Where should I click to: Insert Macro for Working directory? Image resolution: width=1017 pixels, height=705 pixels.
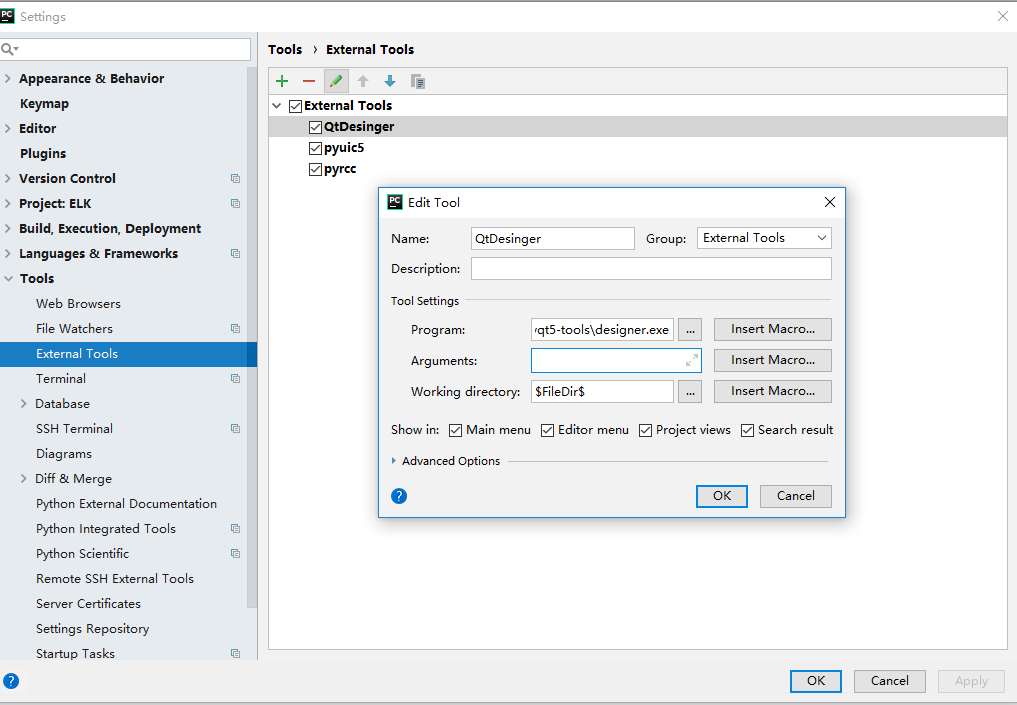772,391
